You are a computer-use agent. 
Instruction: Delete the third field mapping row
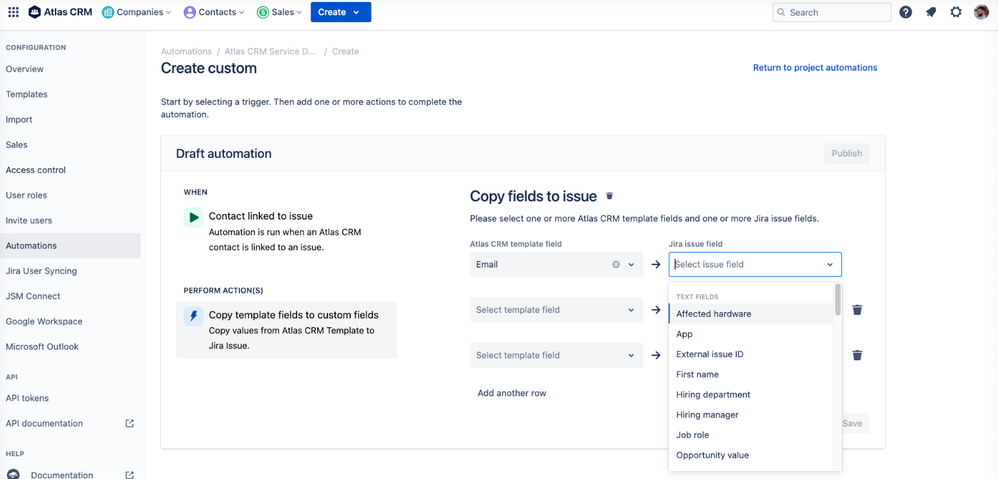coord(857,355)
